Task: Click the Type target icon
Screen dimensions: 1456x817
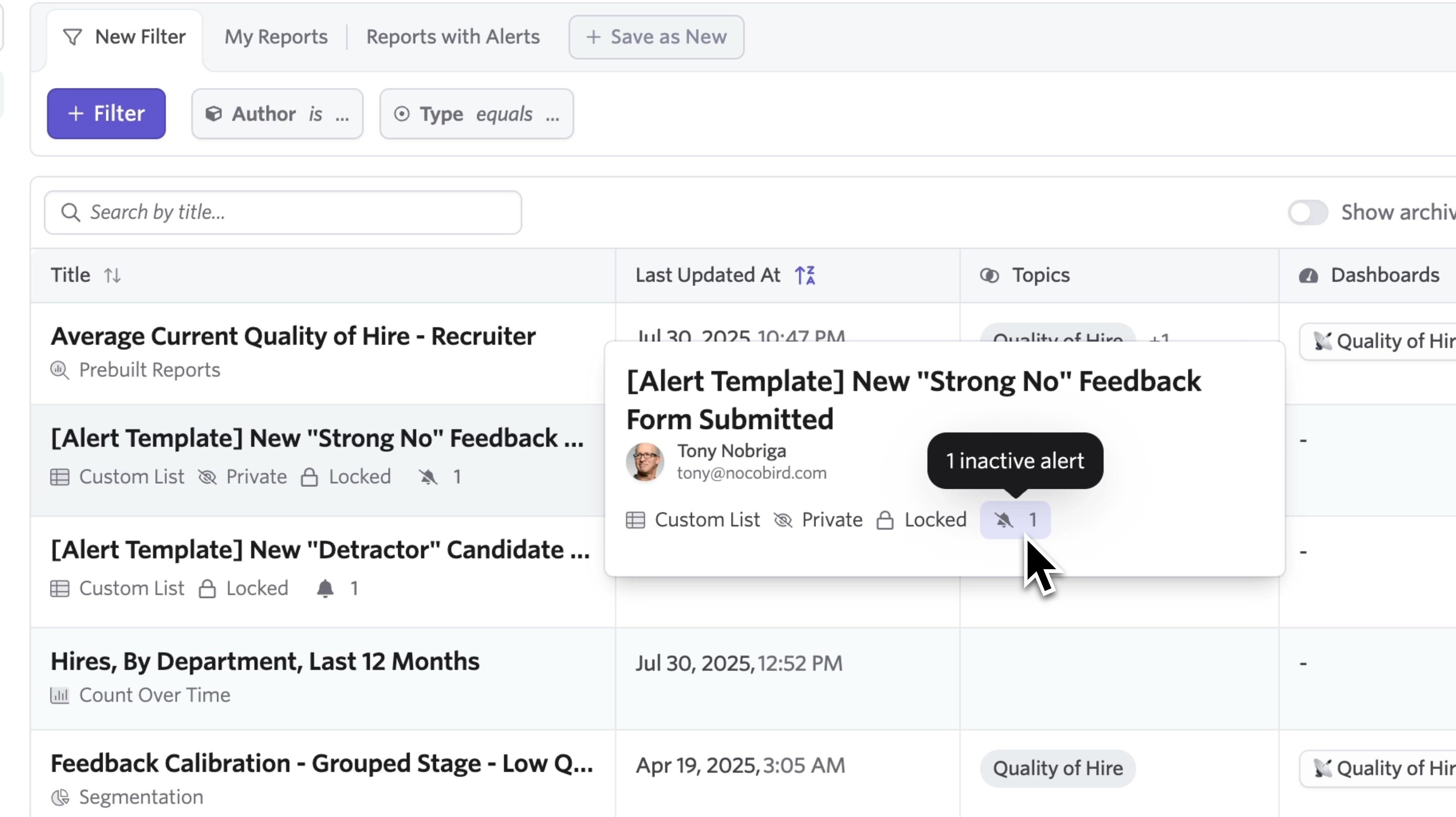Action: (x=401, y=114)
